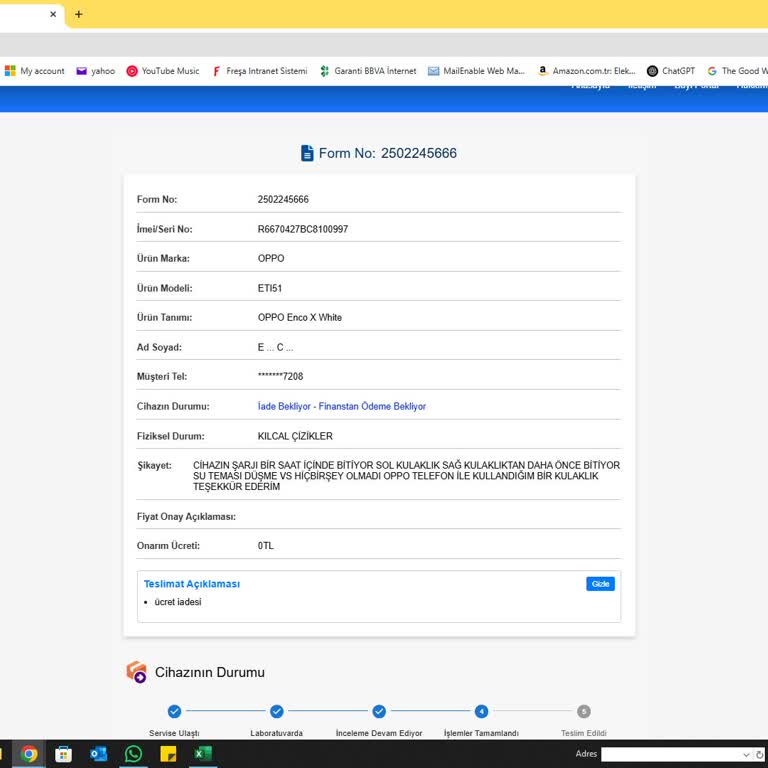Open a new browser tab

point(79,14)
